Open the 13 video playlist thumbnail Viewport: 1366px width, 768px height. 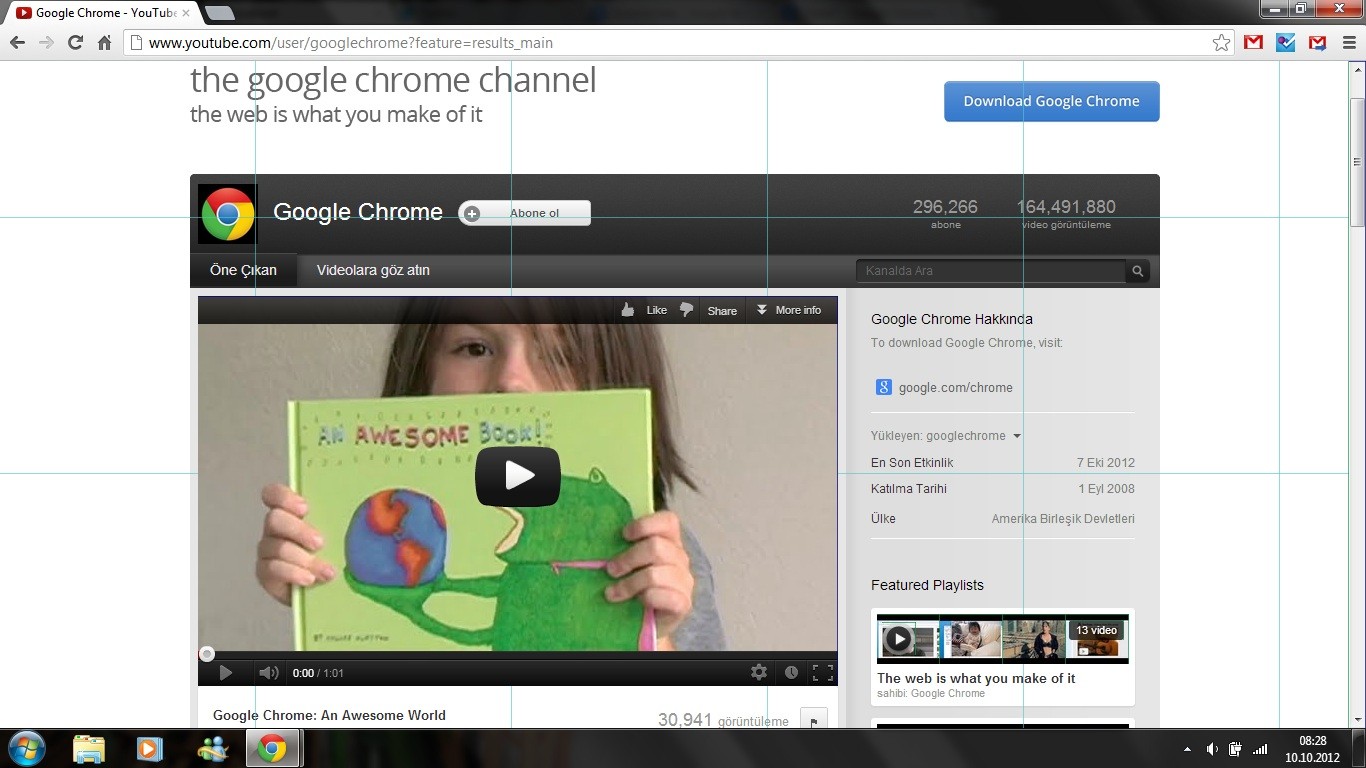click(1003, 639)
